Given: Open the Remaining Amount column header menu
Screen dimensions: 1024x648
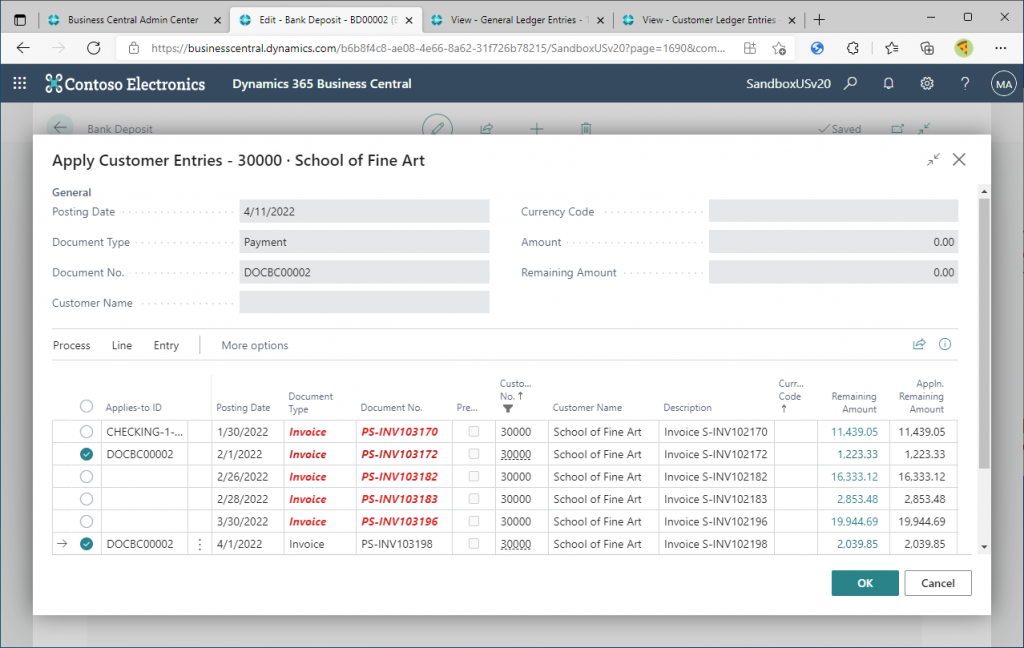Looking at the screenshot, I should (854, 402).
